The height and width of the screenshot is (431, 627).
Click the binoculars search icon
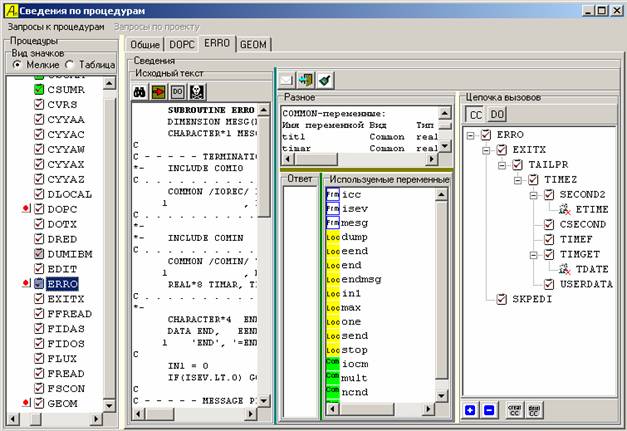(x=140, y=92)
